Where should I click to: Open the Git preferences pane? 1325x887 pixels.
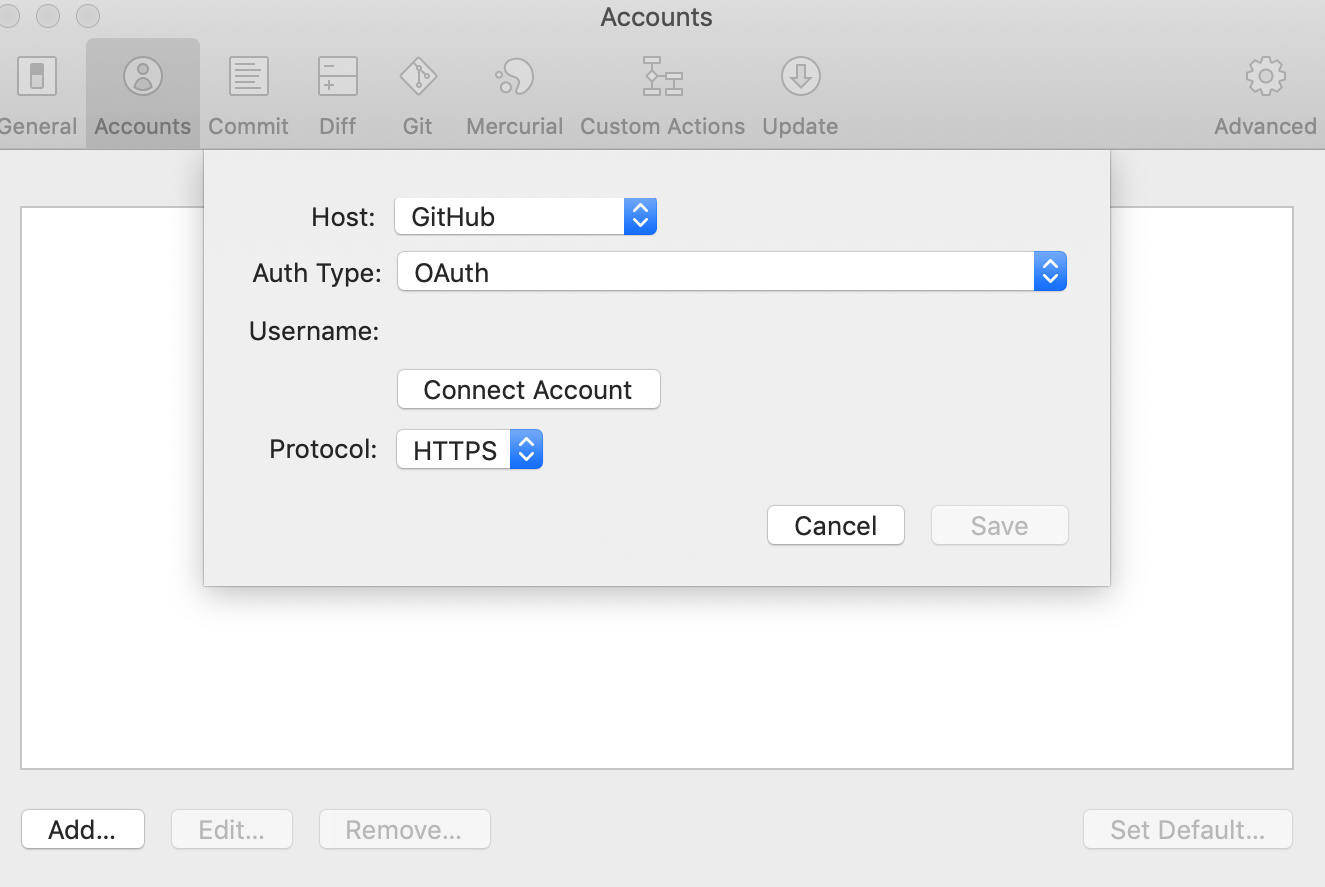[418, 96]
